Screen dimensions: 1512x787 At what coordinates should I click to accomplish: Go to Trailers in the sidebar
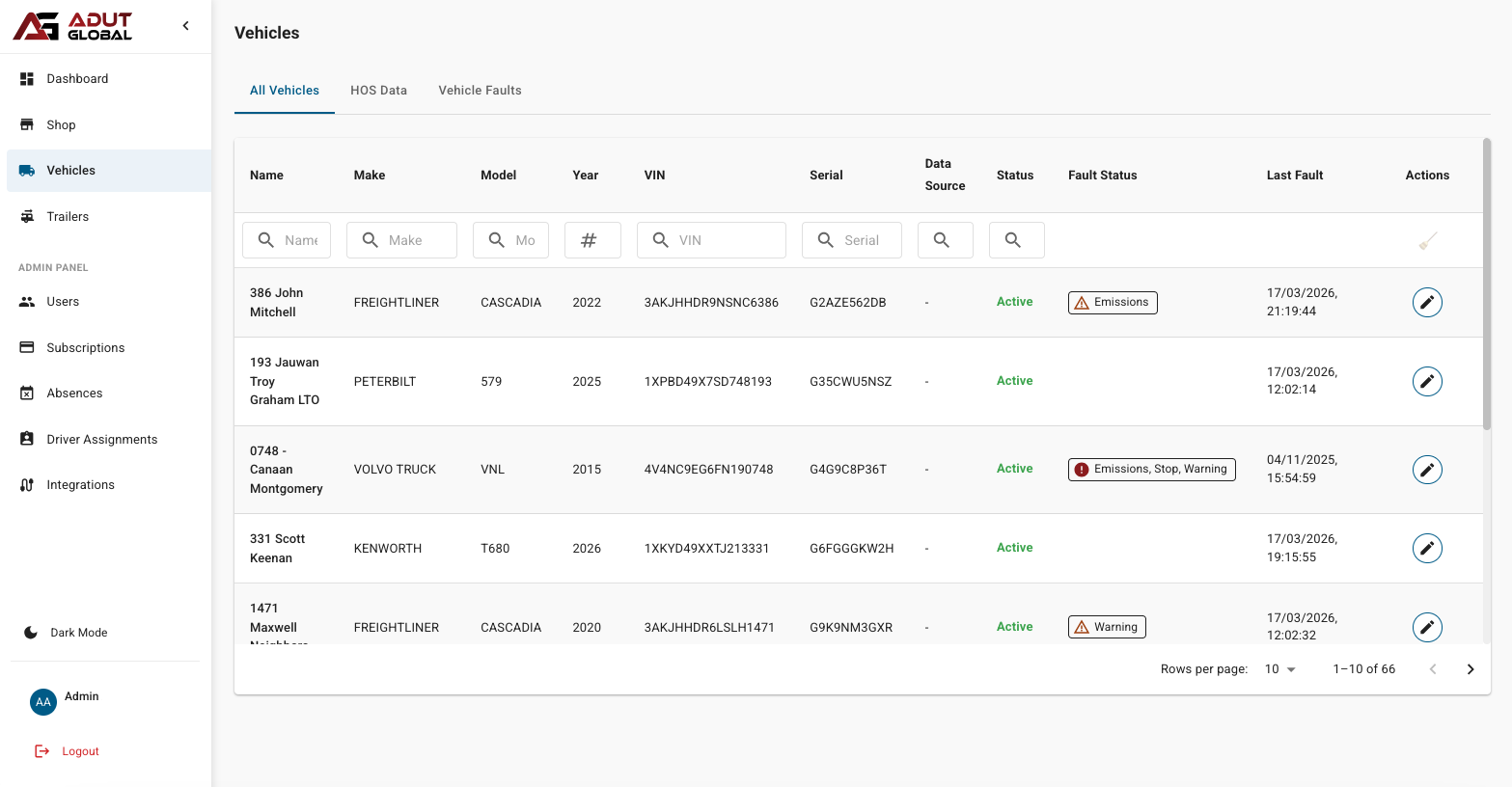pos(68,217)
